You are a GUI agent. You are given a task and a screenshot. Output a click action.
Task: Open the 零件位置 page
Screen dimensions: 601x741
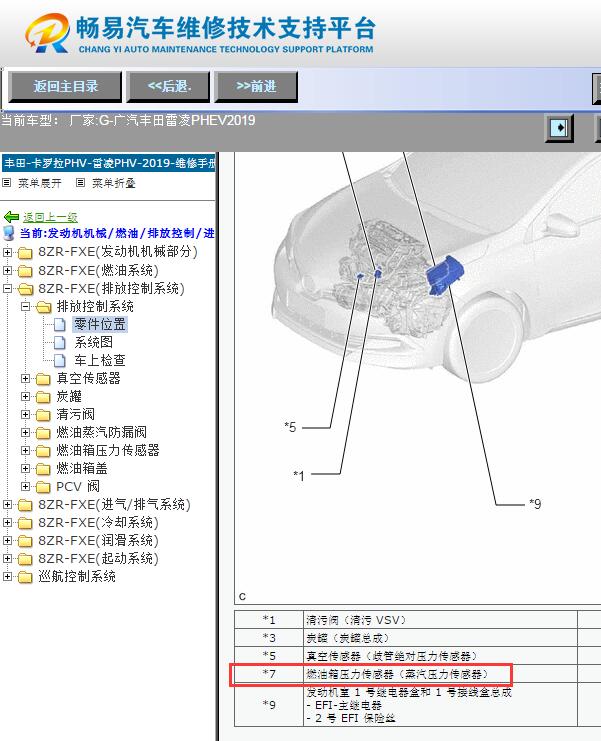[100, 324]
